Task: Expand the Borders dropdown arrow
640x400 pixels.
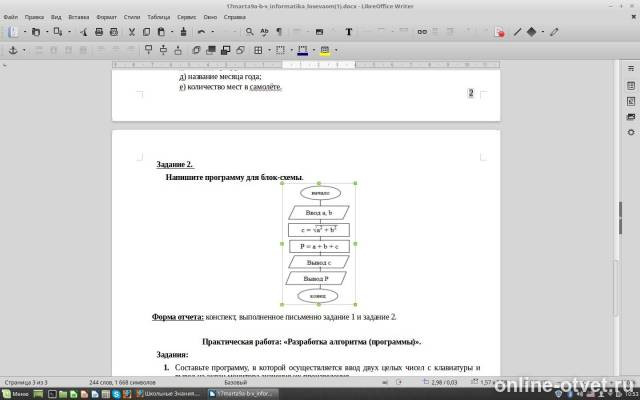Action: coord(269,50)
